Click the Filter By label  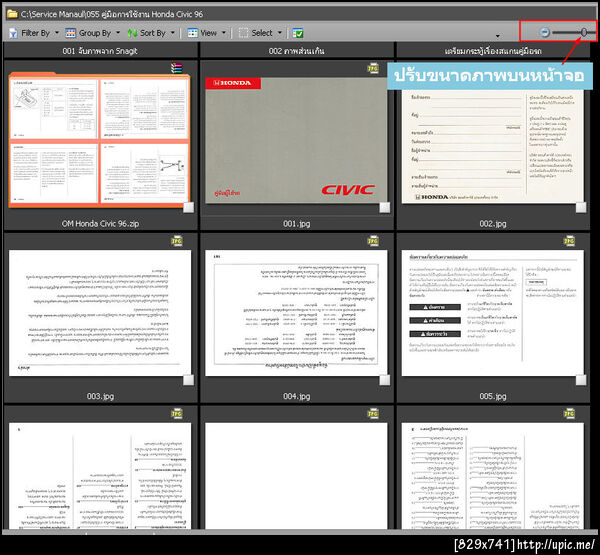coord(36,33)
